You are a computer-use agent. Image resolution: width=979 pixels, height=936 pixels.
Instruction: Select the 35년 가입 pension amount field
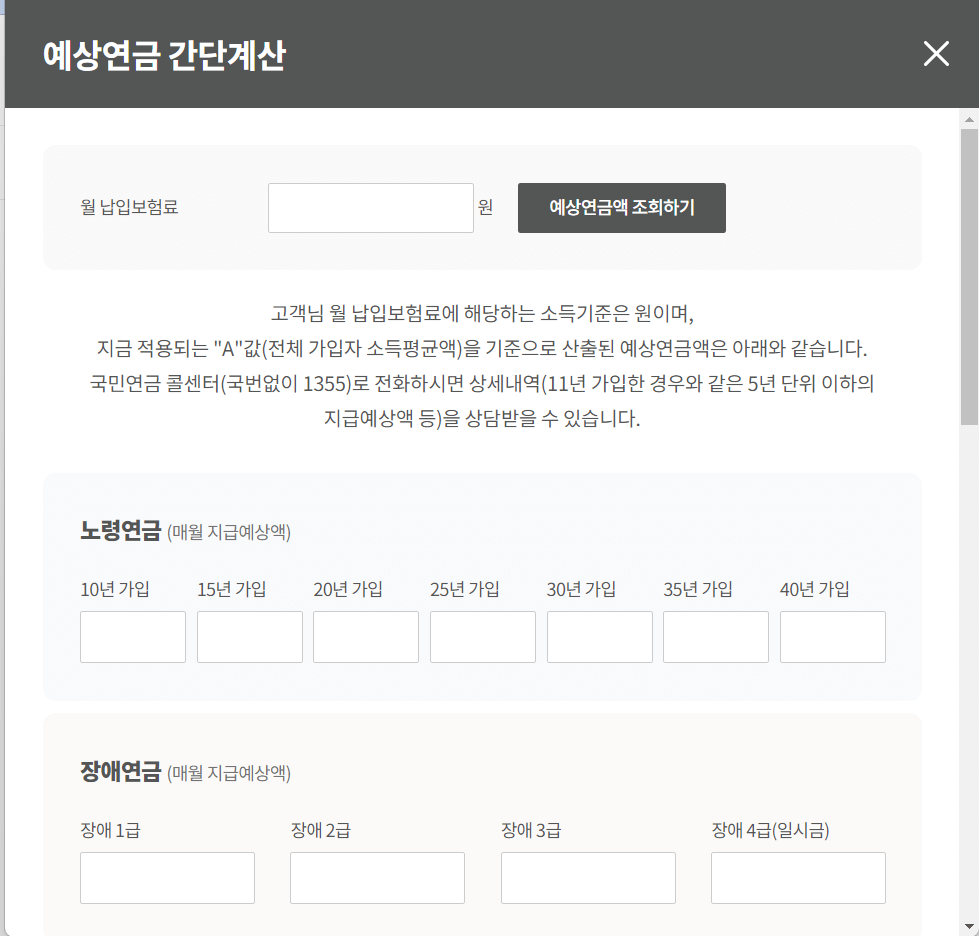tap(716, 637)
